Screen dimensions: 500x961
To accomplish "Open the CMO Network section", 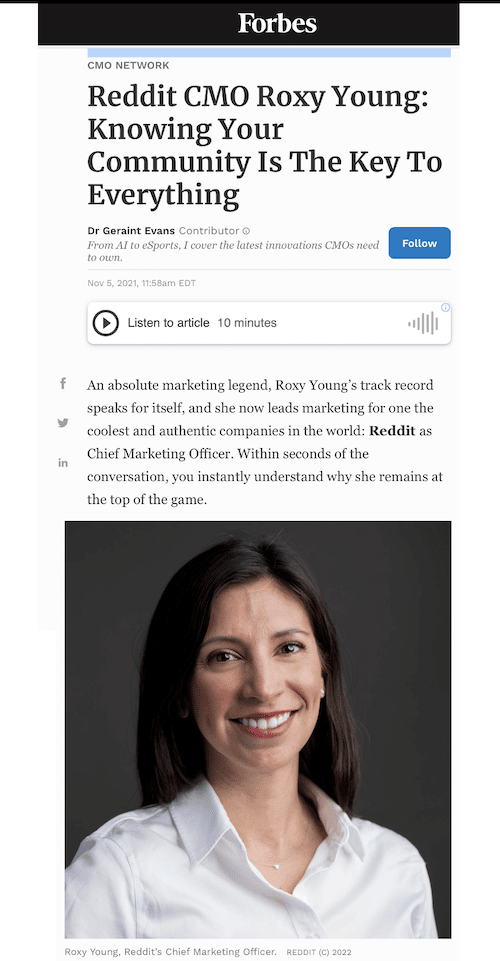I will 129,66.
